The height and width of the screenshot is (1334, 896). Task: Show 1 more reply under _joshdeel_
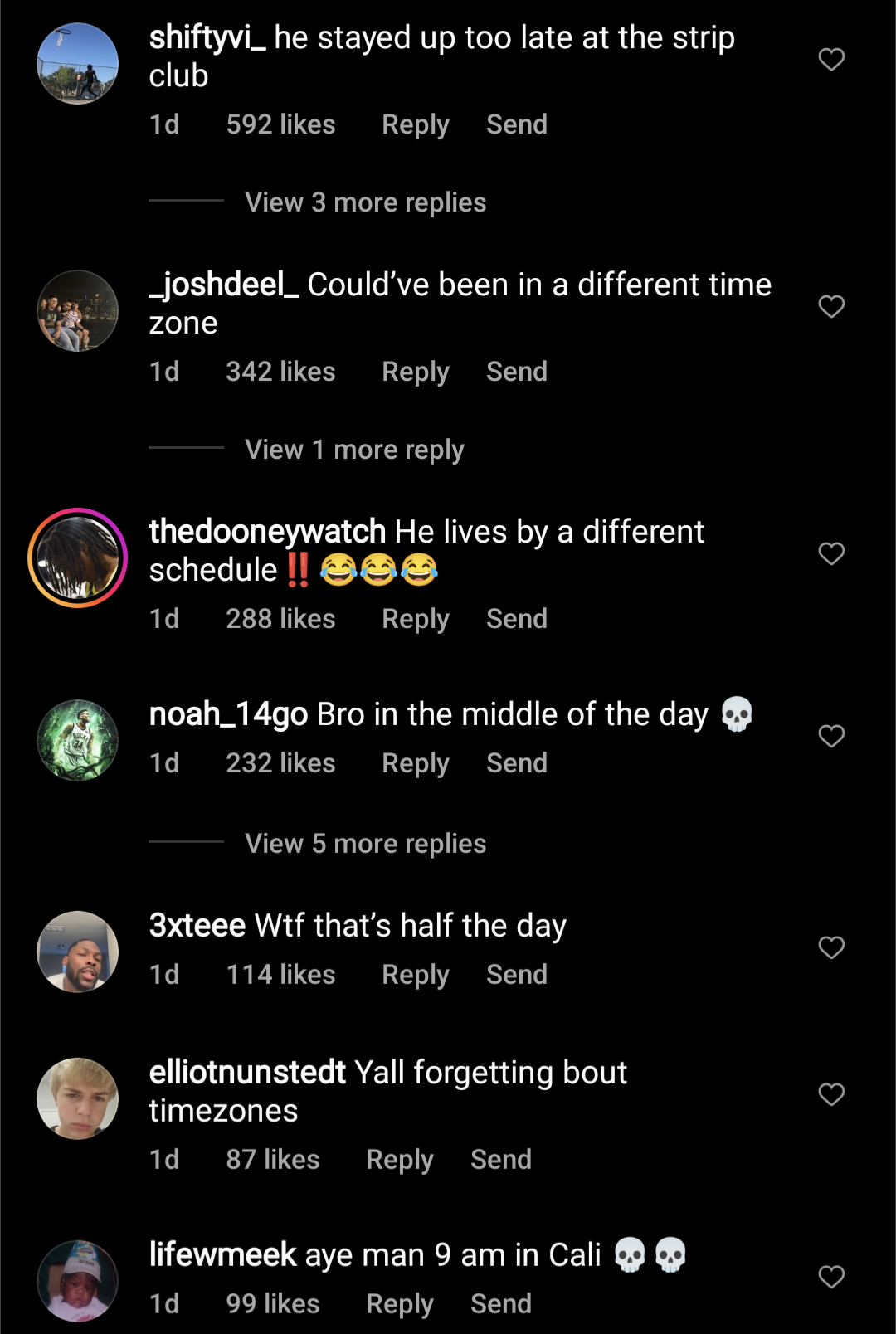point(354,450)
